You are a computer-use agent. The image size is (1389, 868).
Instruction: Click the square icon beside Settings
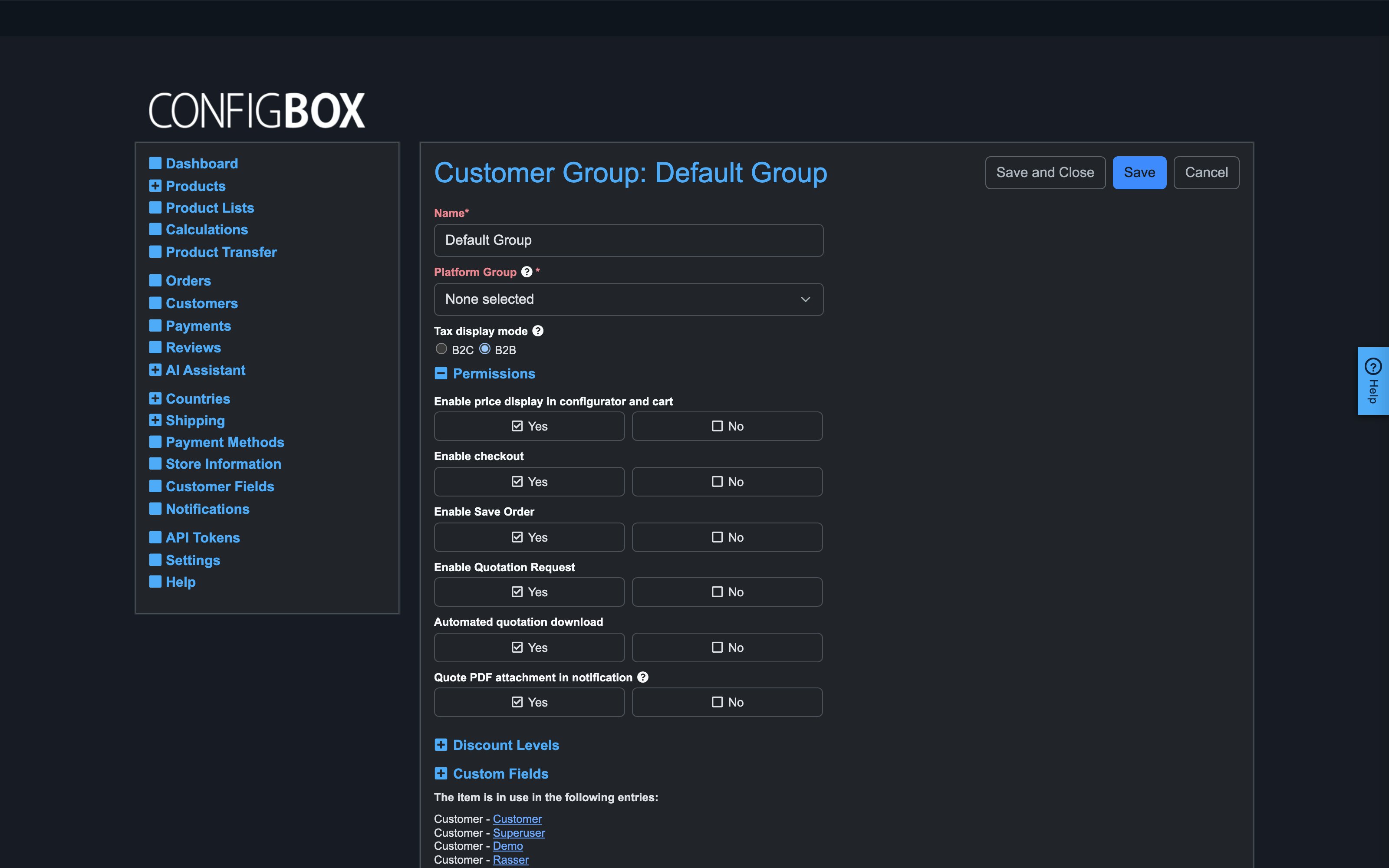pos(155,560)
